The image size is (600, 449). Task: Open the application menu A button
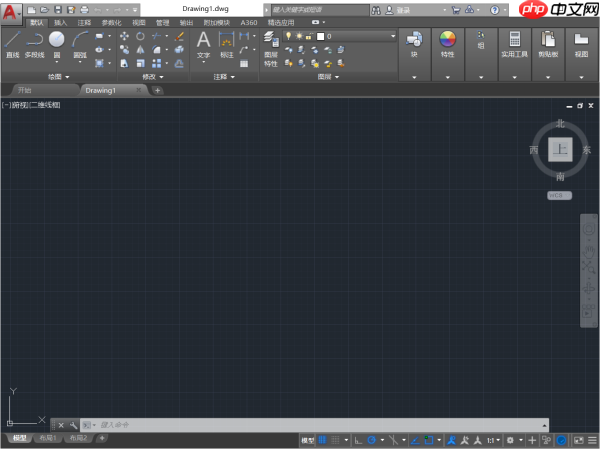pos(11,13)
